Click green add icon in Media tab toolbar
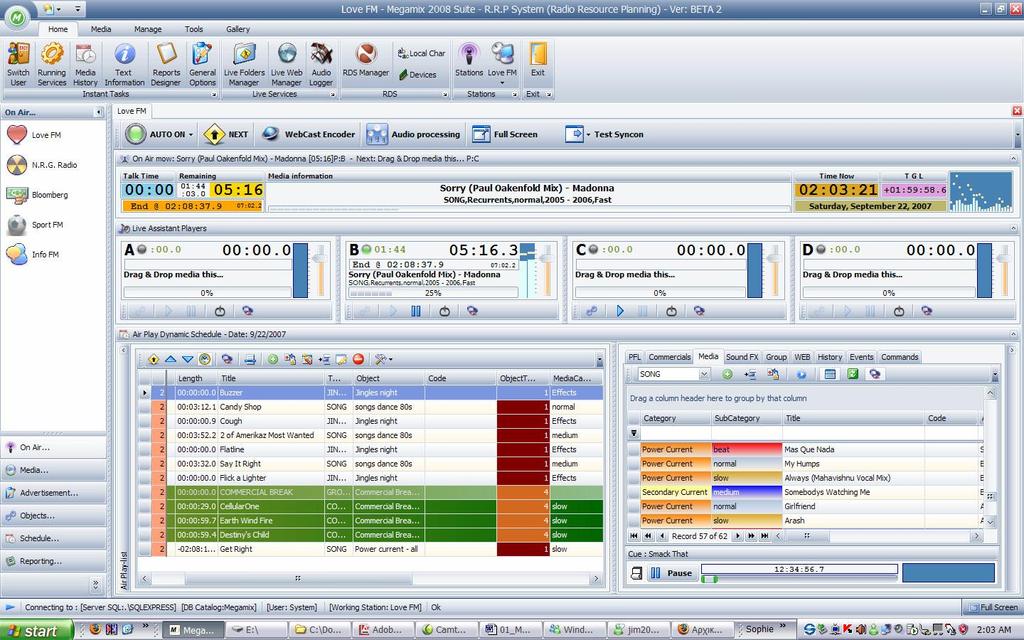 727,374
